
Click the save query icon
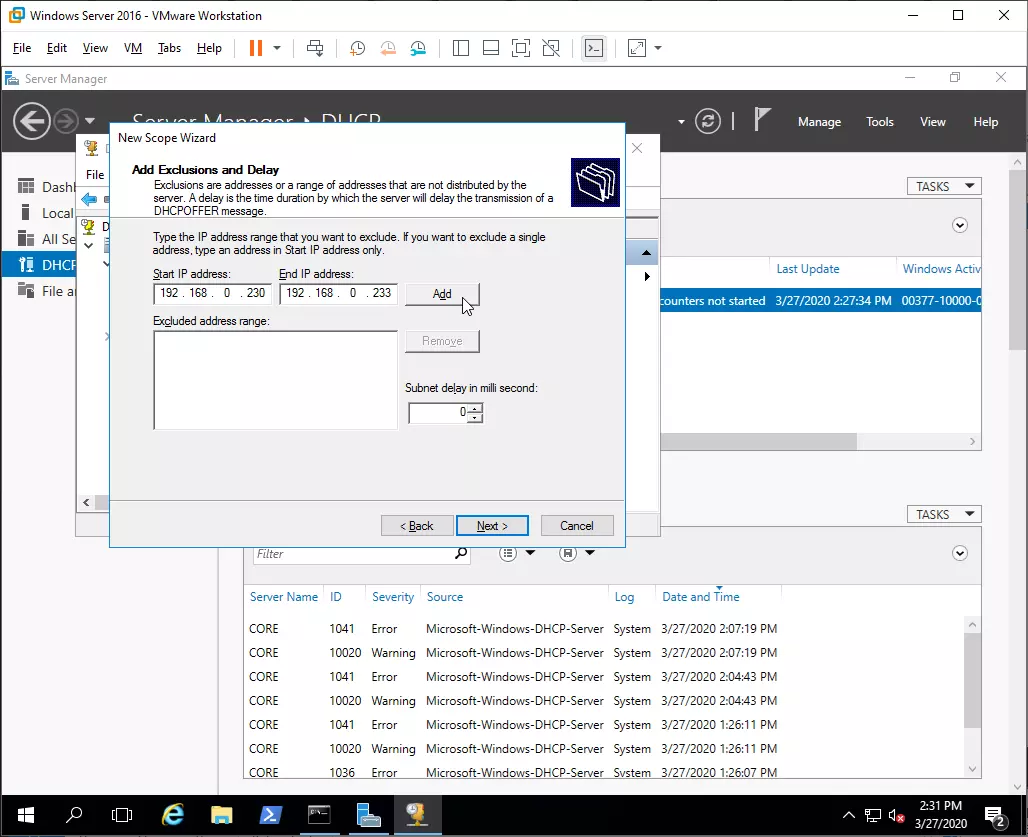click(x=568, y=553)
